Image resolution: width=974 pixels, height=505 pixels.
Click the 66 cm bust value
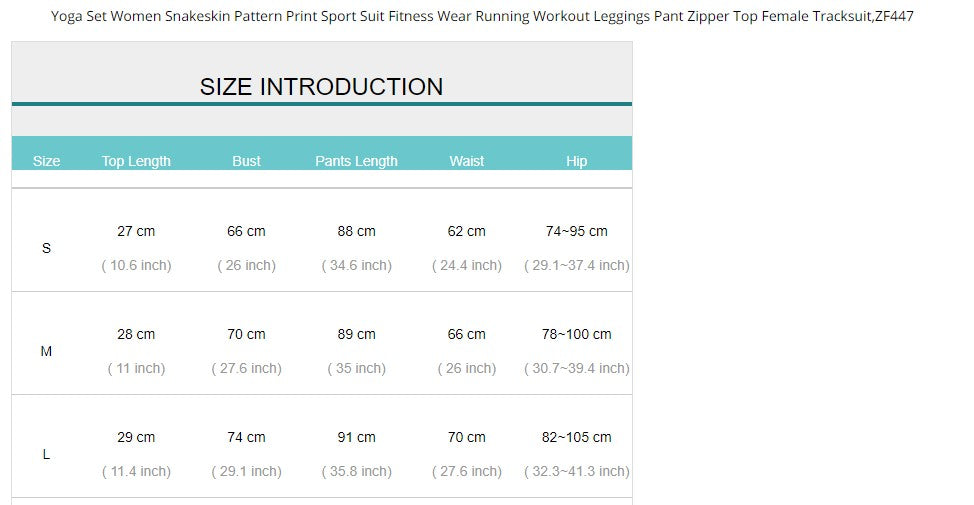click(246, 231)
